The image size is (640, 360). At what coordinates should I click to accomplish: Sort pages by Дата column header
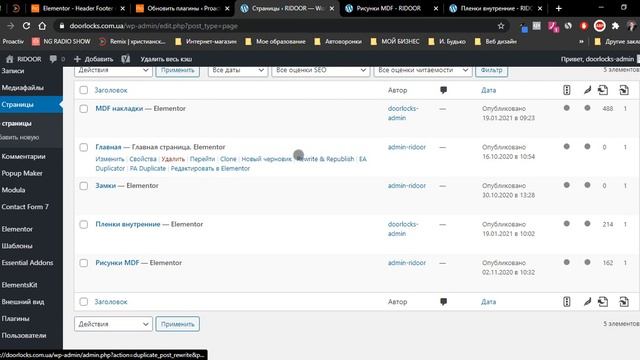[488, 90]
